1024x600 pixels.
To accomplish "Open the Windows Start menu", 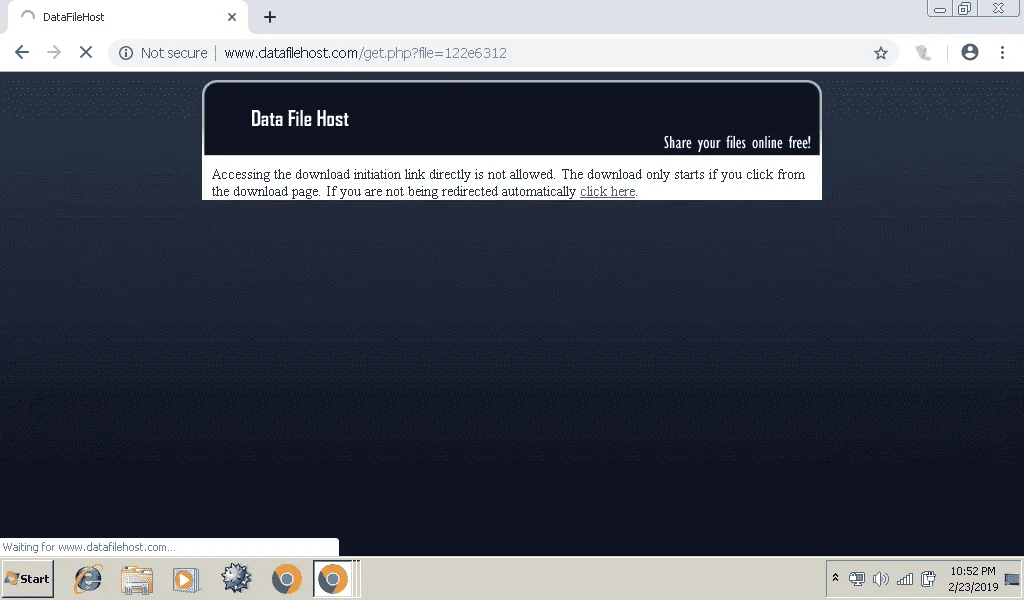I will click(27, 578).
